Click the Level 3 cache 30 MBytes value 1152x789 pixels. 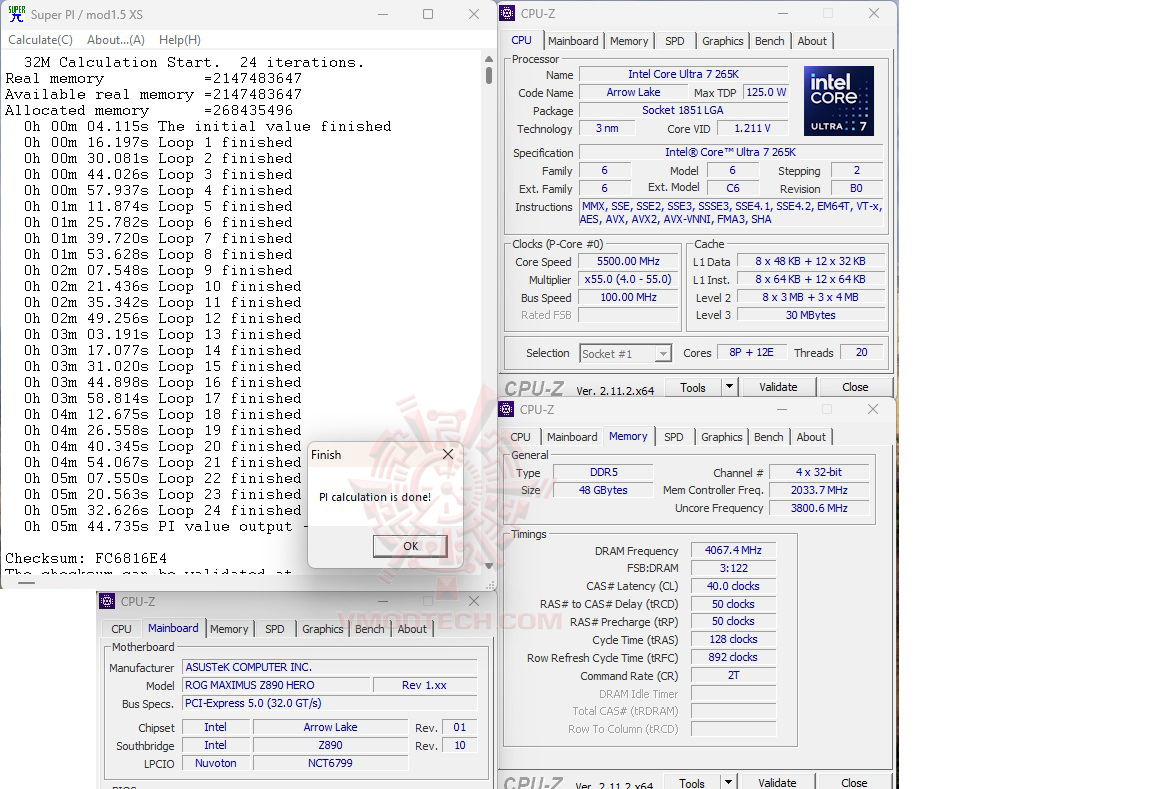tap(810, 315)
